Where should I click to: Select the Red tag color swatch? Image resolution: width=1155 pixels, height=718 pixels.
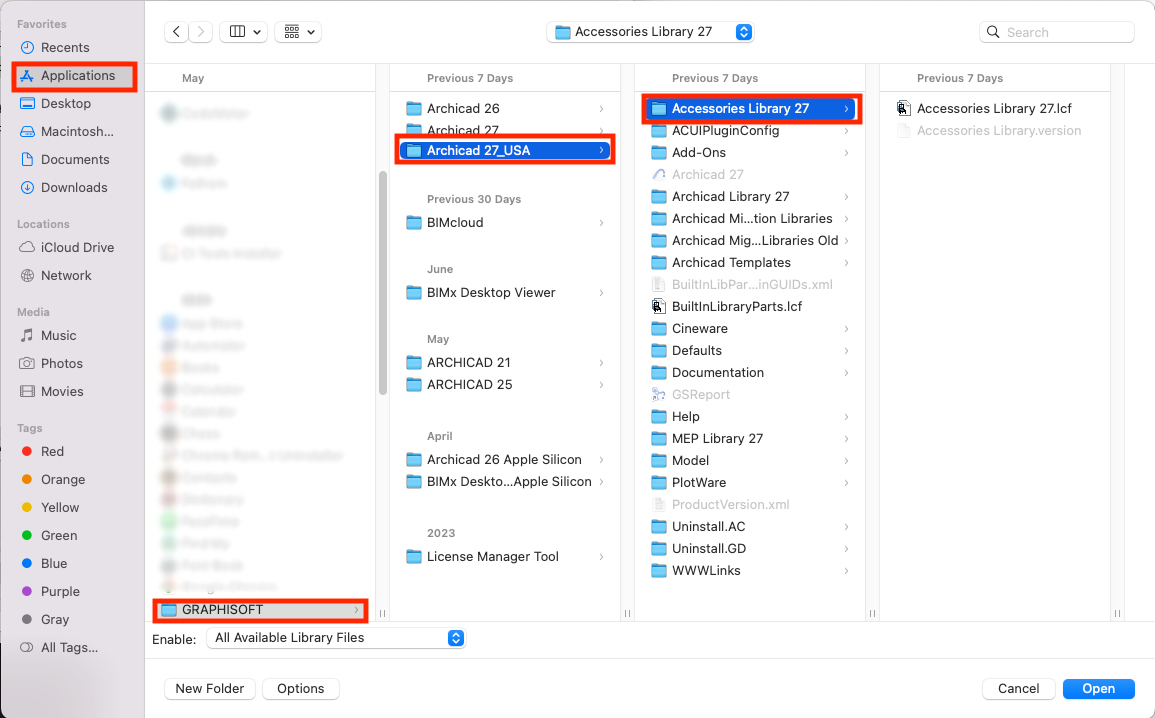click(x=24, y=451)
